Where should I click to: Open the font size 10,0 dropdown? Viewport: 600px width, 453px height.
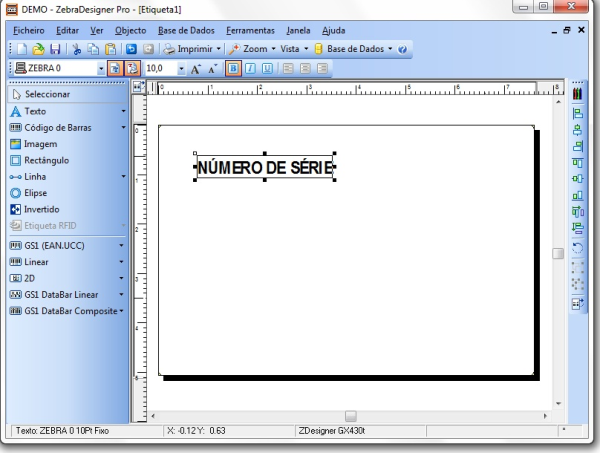[x=181, y=69]
